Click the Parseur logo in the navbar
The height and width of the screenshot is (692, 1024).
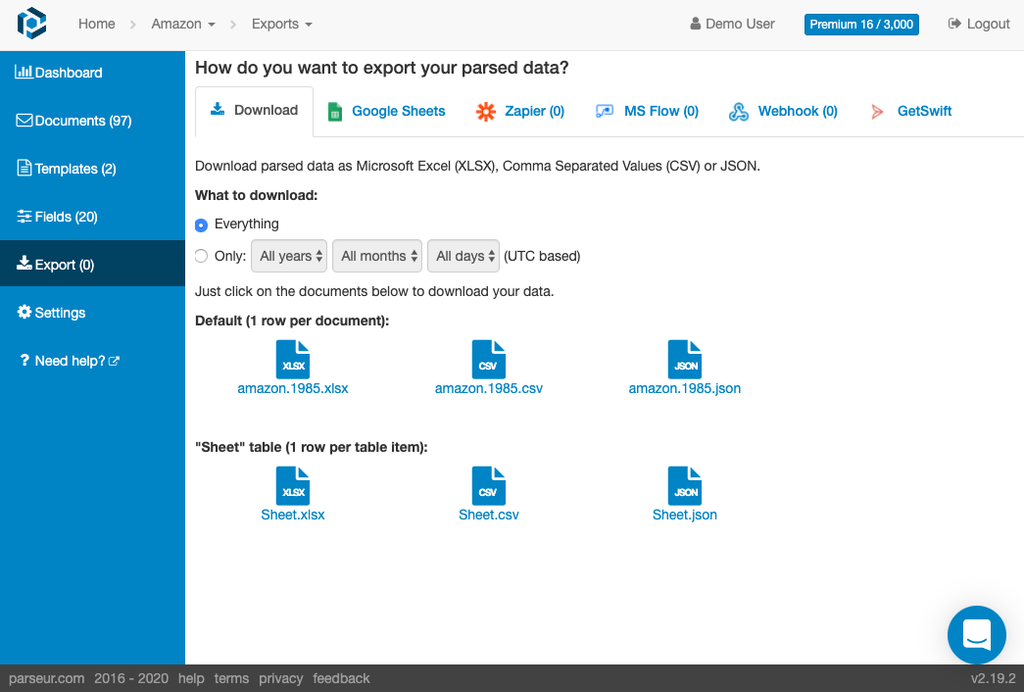click(31, 23)
